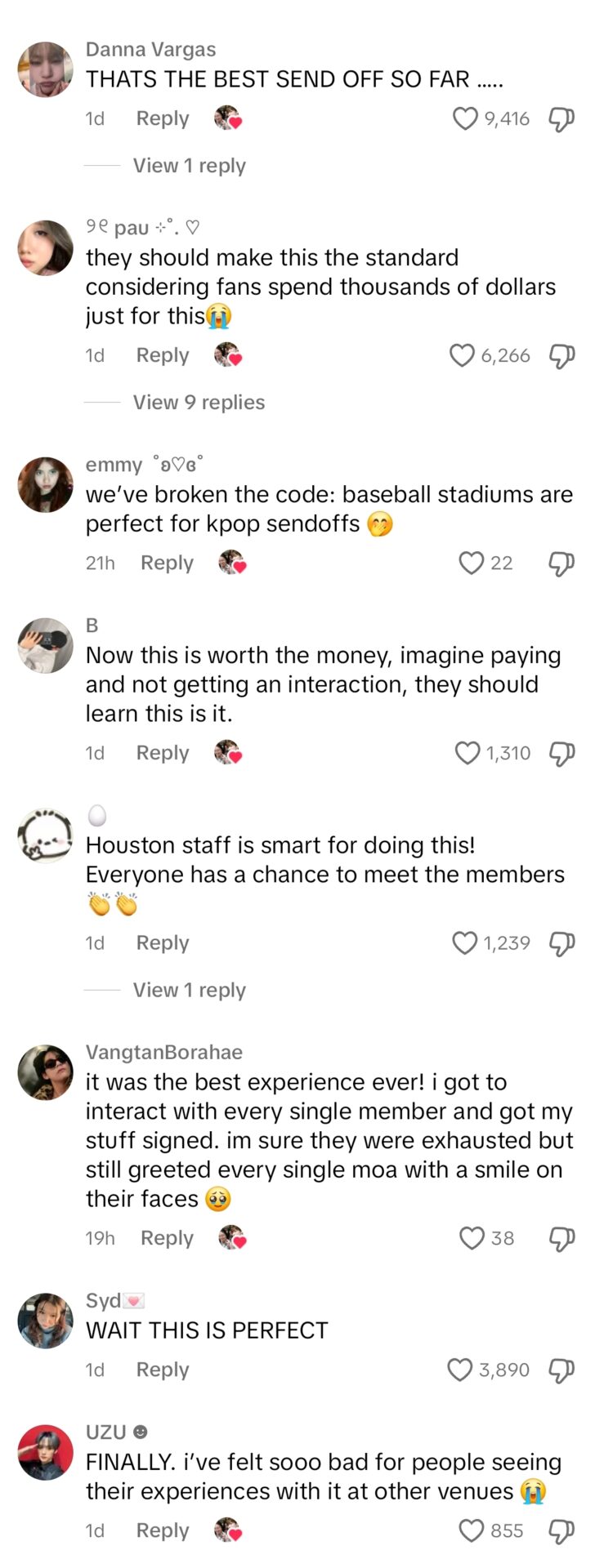Reply to emmy's baseball stadiums comment
595x1568 pixels.
coord(167,563)
